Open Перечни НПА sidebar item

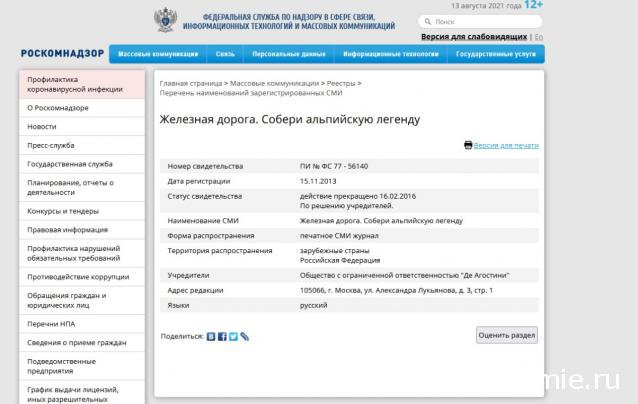[82, 324]
